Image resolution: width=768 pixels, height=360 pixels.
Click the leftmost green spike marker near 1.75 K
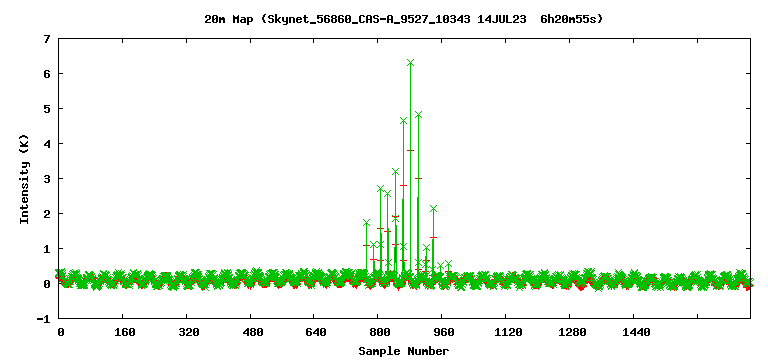coord(366,222)
